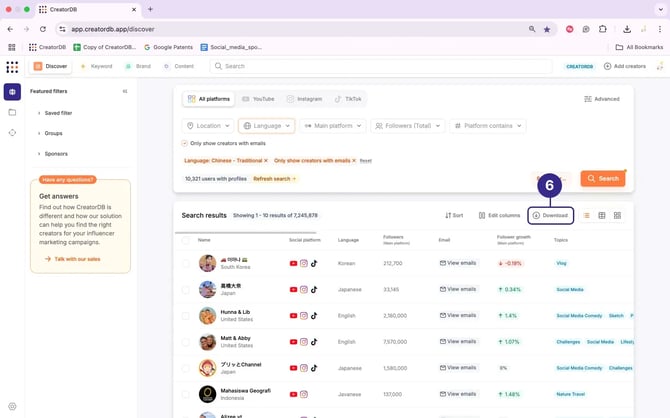This screenshot has height=418, width=670.
Task: Click the top Search input field
Action: 380,66
